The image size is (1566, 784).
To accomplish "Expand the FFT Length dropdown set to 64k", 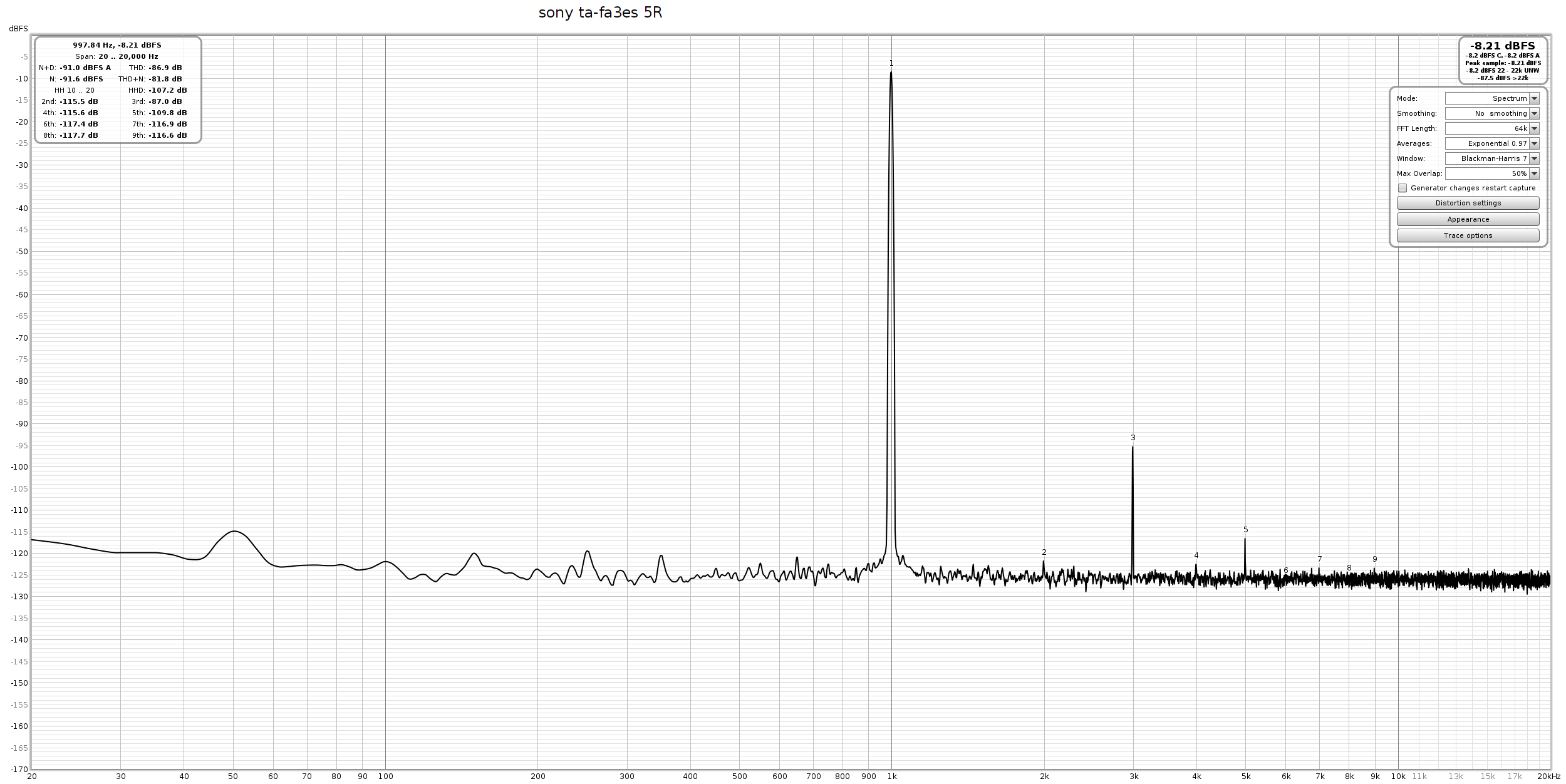I will coord(1491,128).
